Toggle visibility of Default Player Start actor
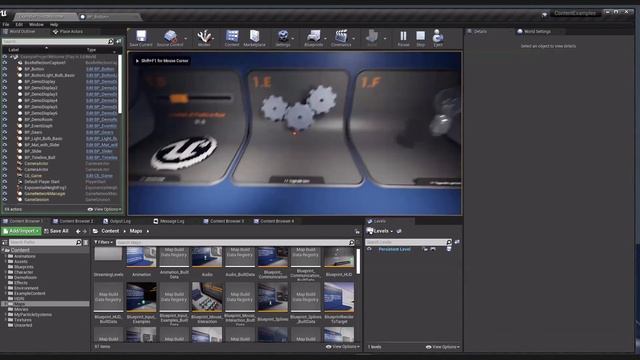The height and width of the screenshot is (360, 640). point(4,182)
